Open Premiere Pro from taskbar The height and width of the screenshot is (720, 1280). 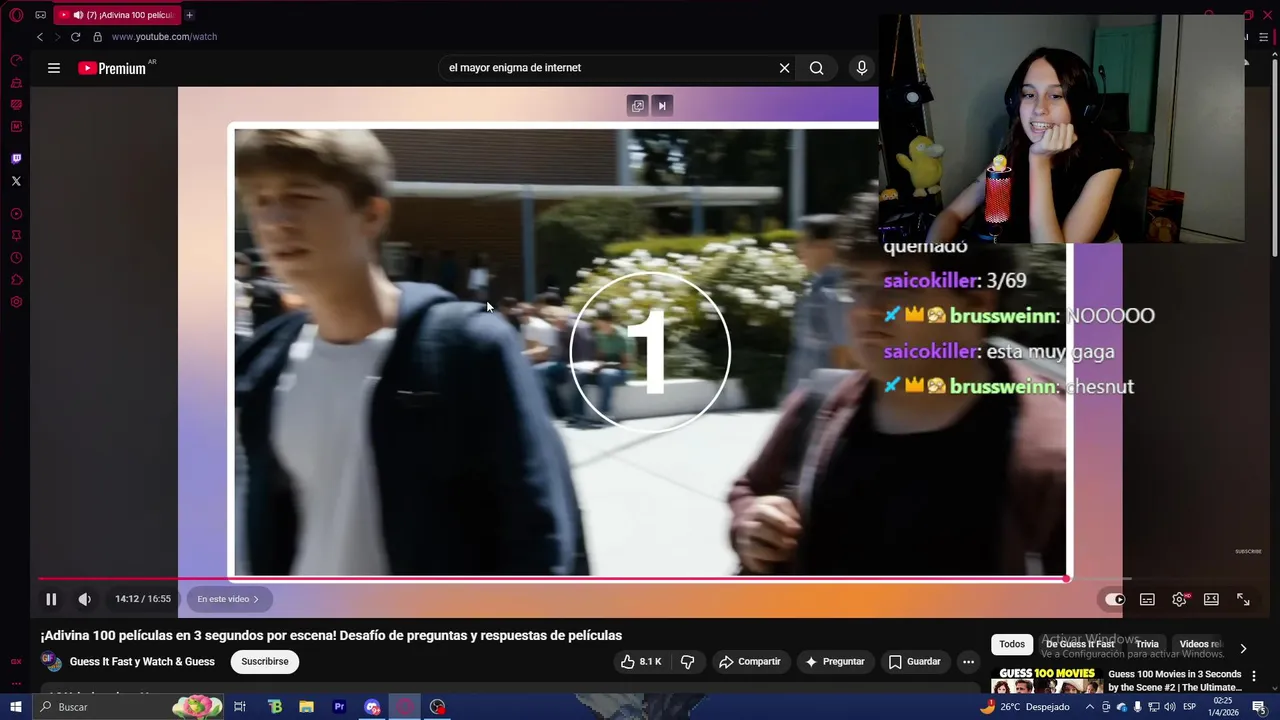(x=339, y=707)
